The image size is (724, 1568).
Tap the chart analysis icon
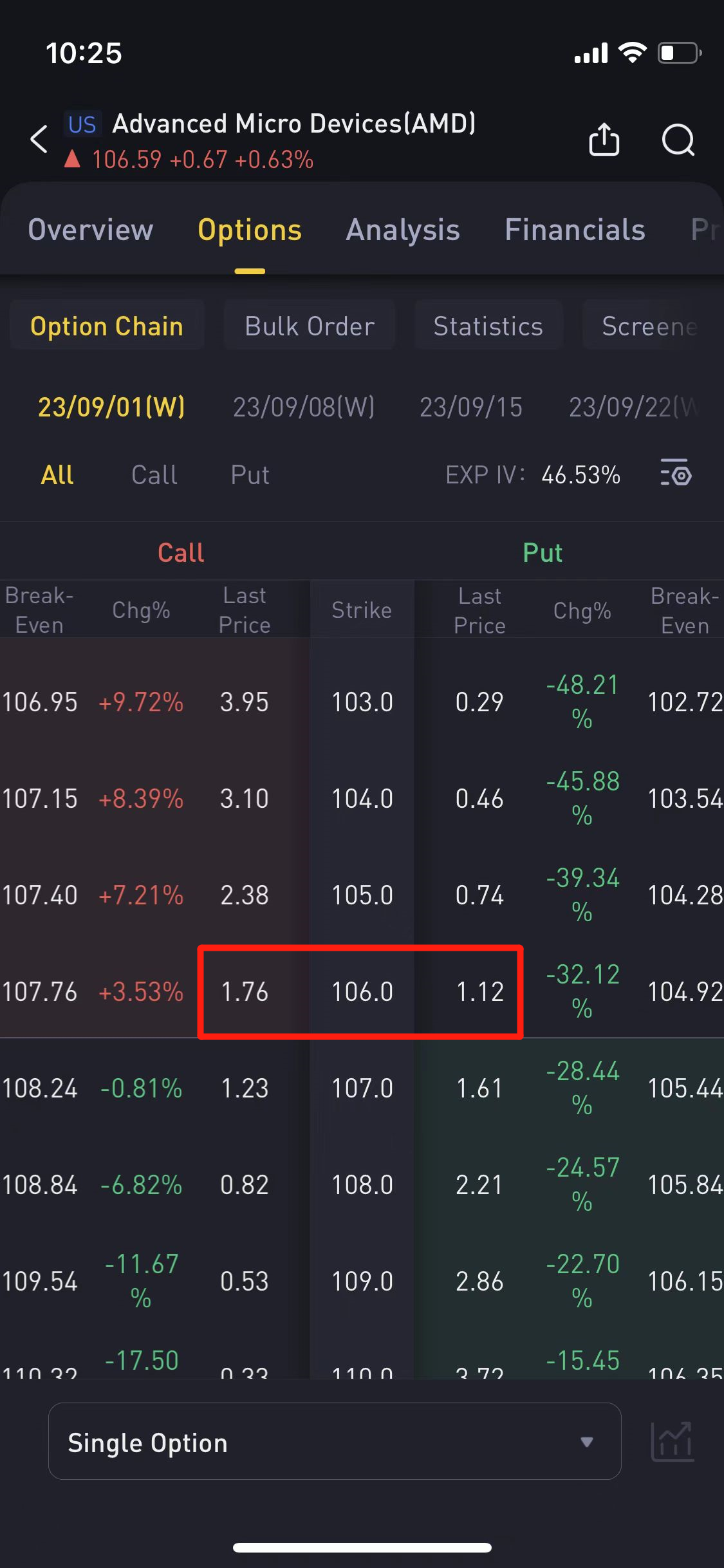pos(672,1442)
